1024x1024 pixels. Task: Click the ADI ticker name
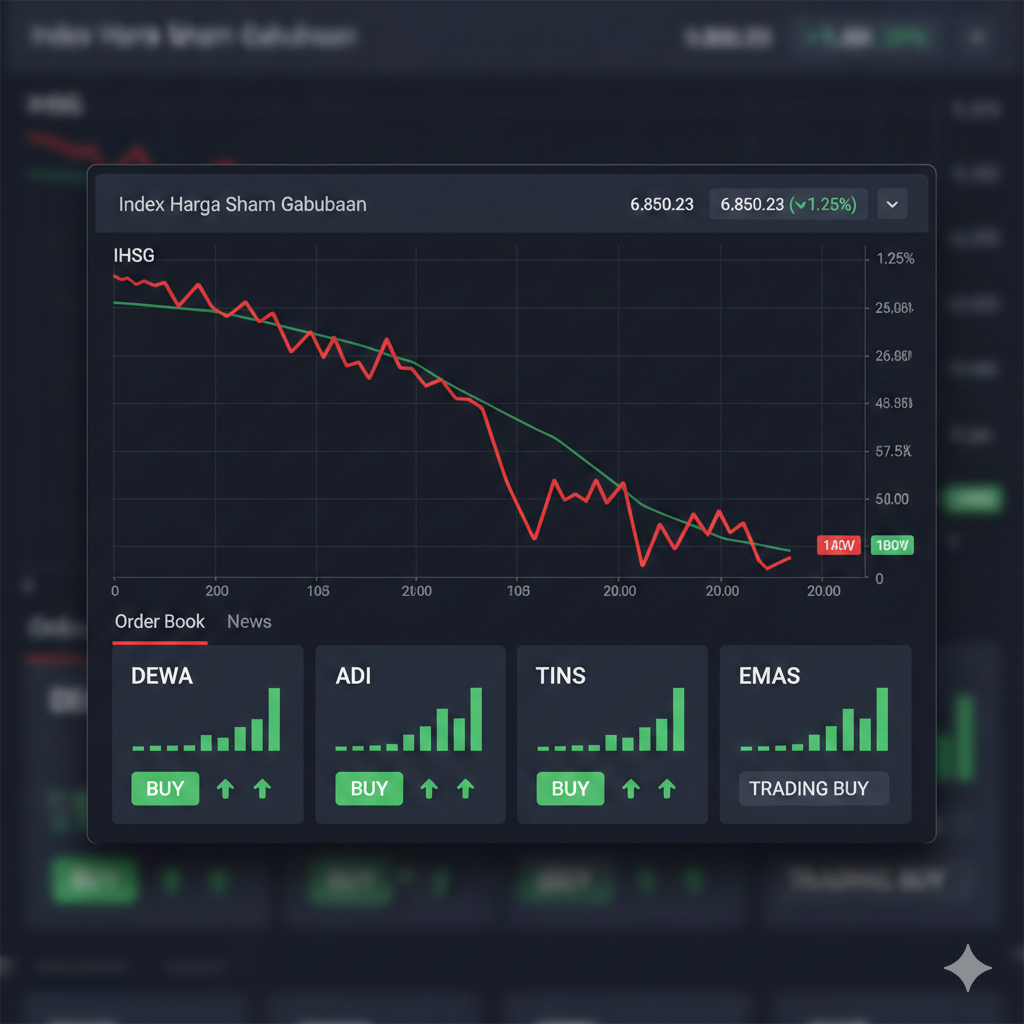coord(353,676)
